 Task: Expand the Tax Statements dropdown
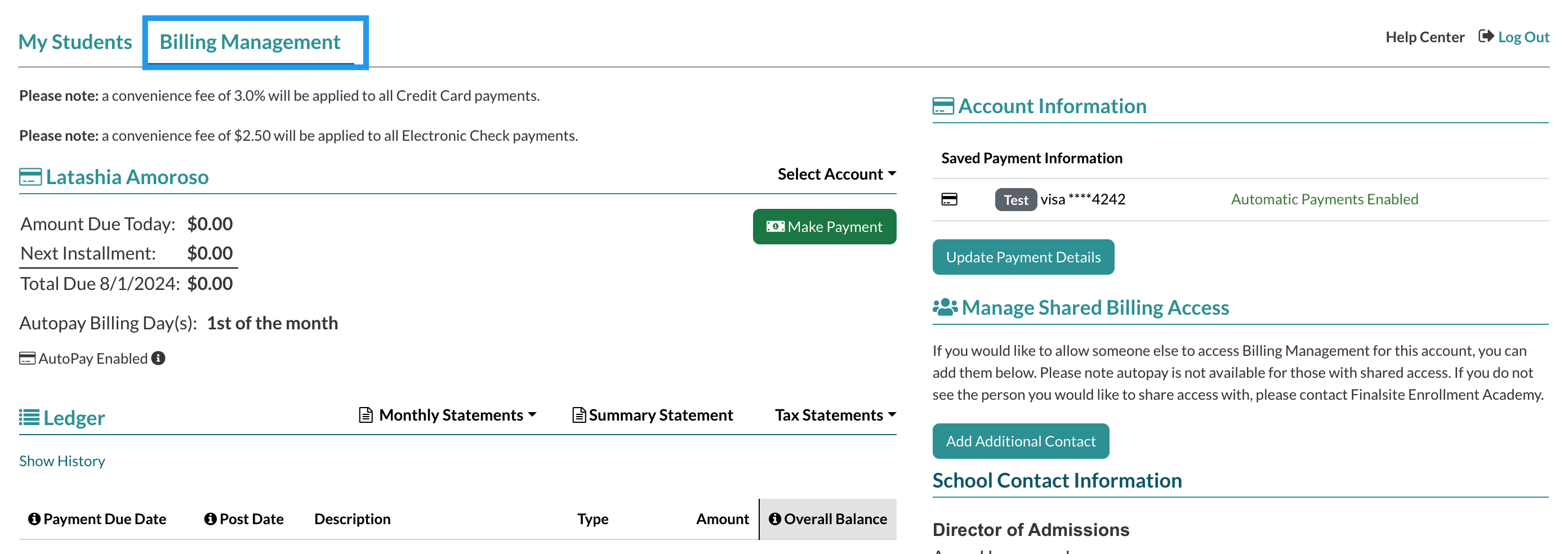click(x=835, y=415)
